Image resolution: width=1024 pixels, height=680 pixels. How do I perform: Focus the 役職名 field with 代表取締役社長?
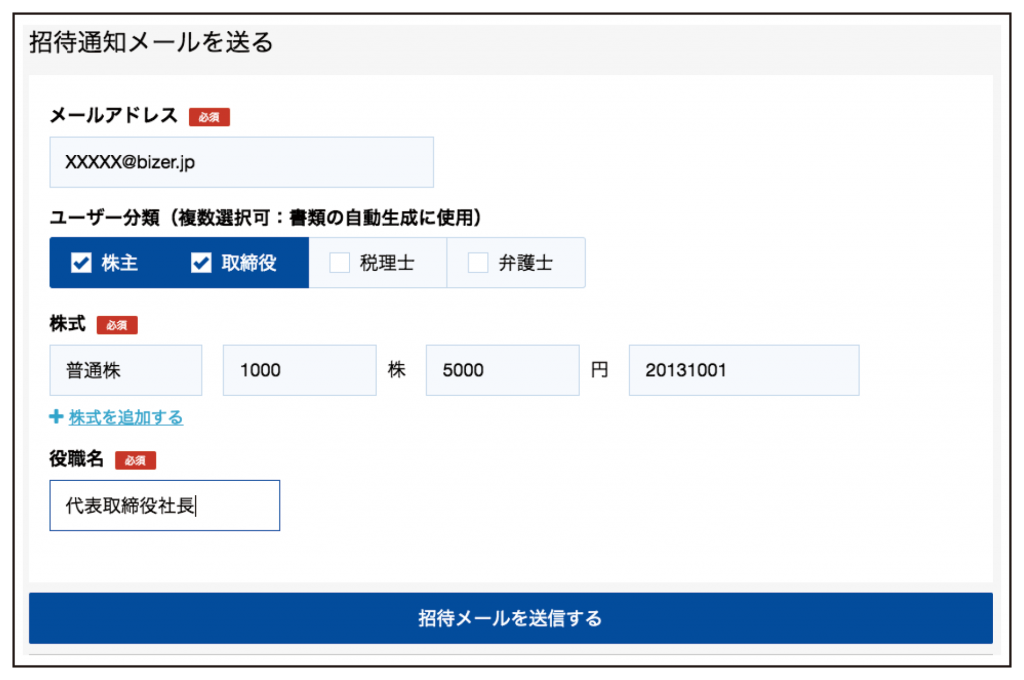pyautogui.click(x=165, y=506)
